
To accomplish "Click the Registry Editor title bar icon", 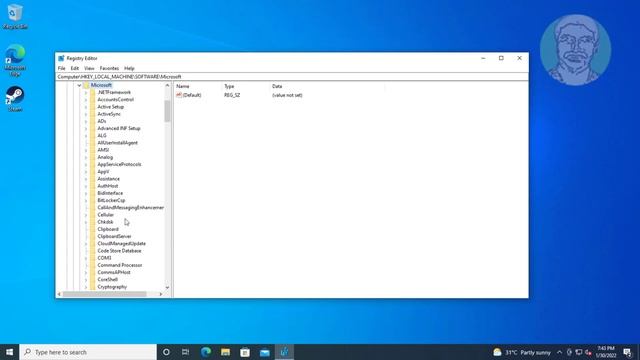I will (x=61, y=58).
